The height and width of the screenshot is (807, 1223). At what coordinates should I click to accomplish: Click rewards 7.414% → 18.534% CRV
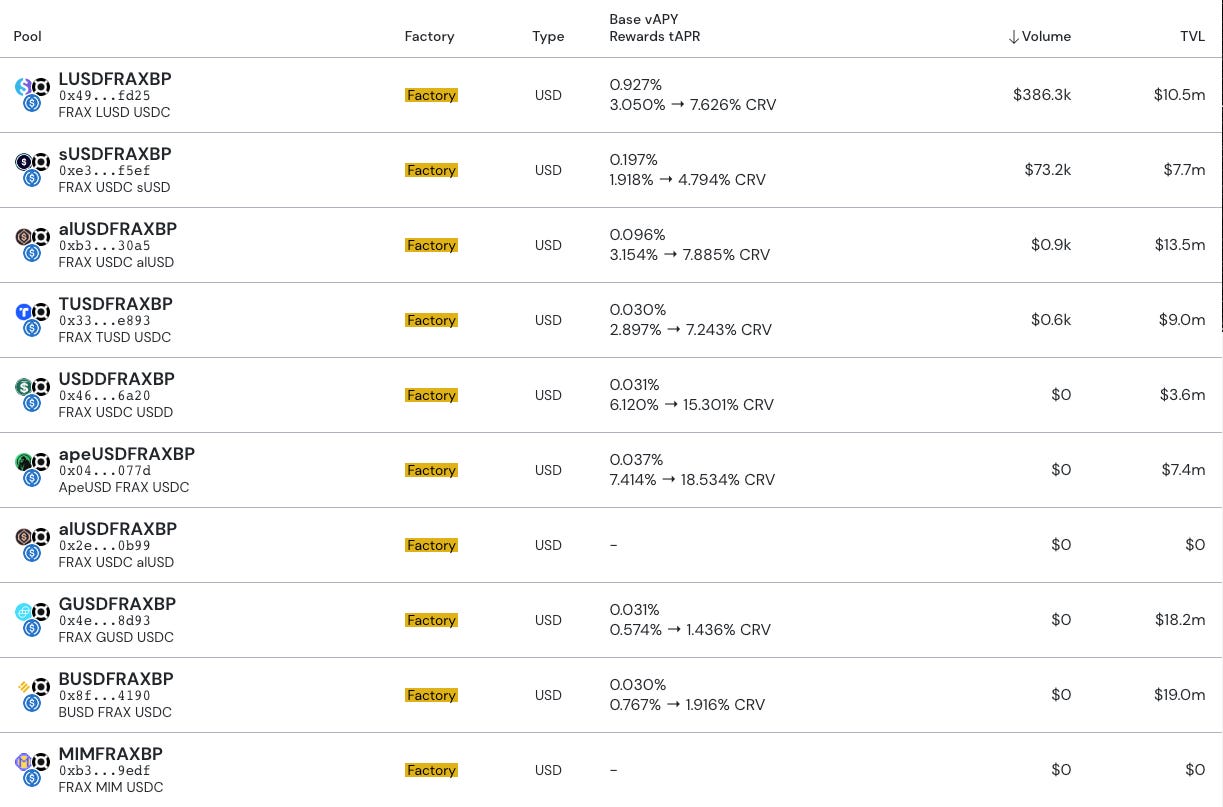tap(692, 480)
